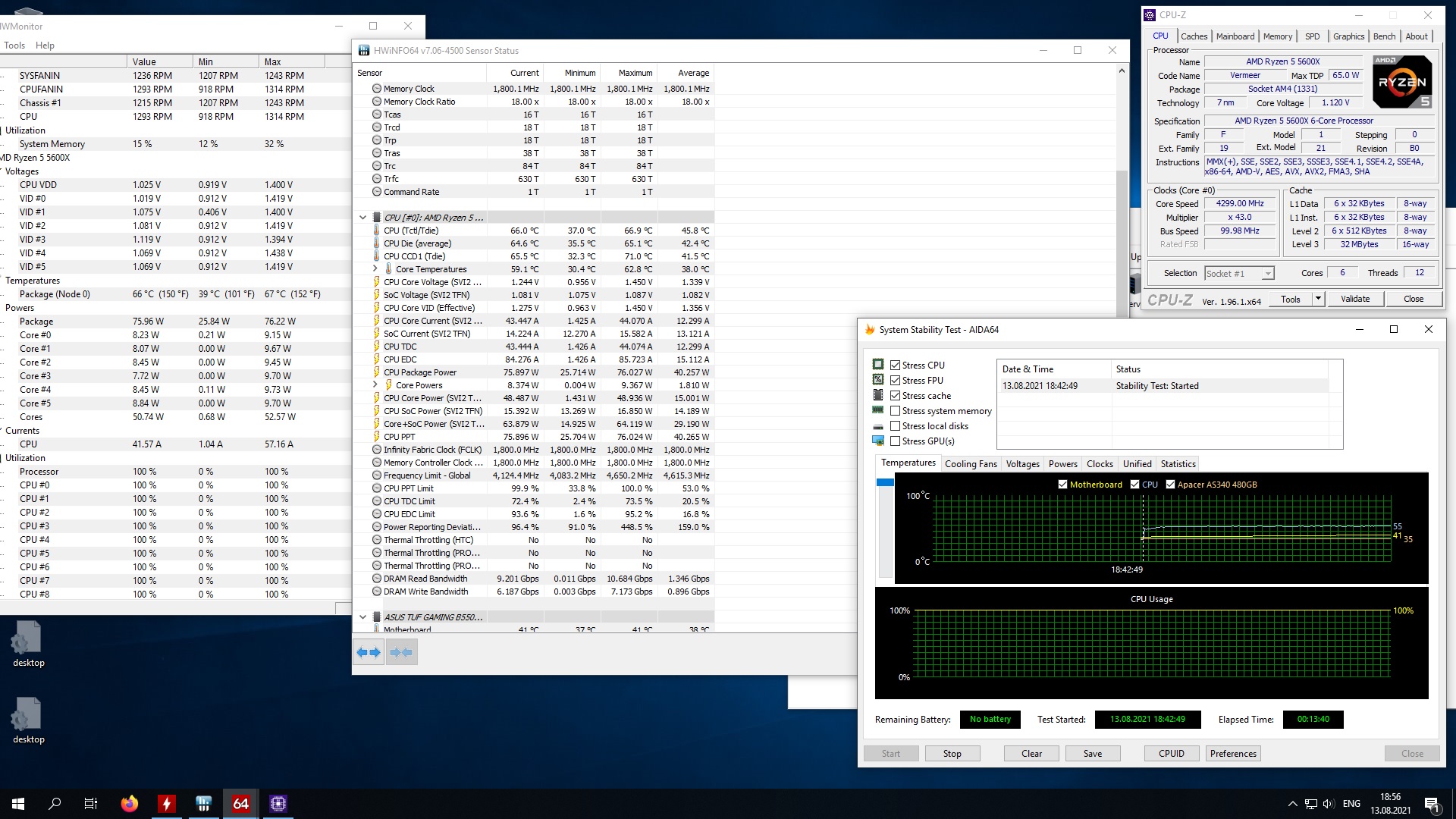
Task: Open the Windows Start menu
Action: (x=18, y=804)
